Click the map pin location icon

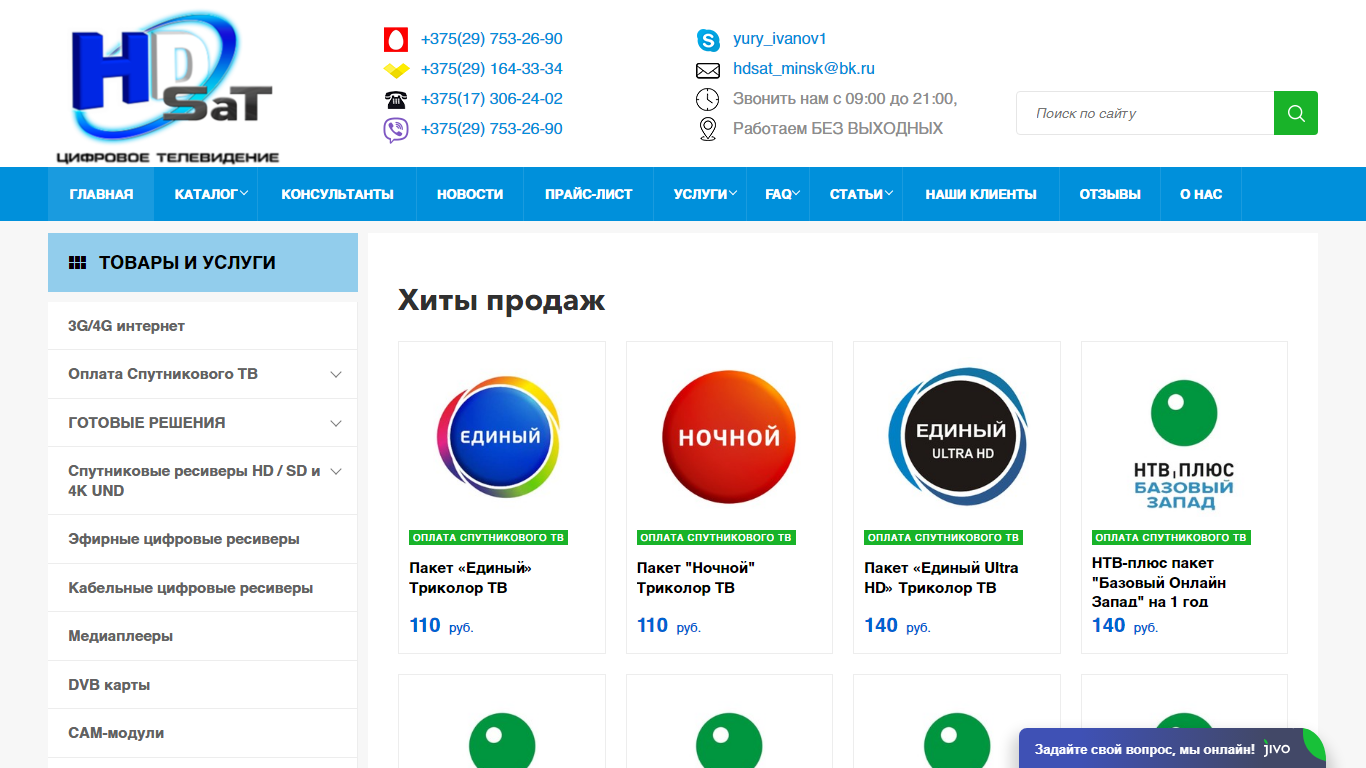[708, 129]
